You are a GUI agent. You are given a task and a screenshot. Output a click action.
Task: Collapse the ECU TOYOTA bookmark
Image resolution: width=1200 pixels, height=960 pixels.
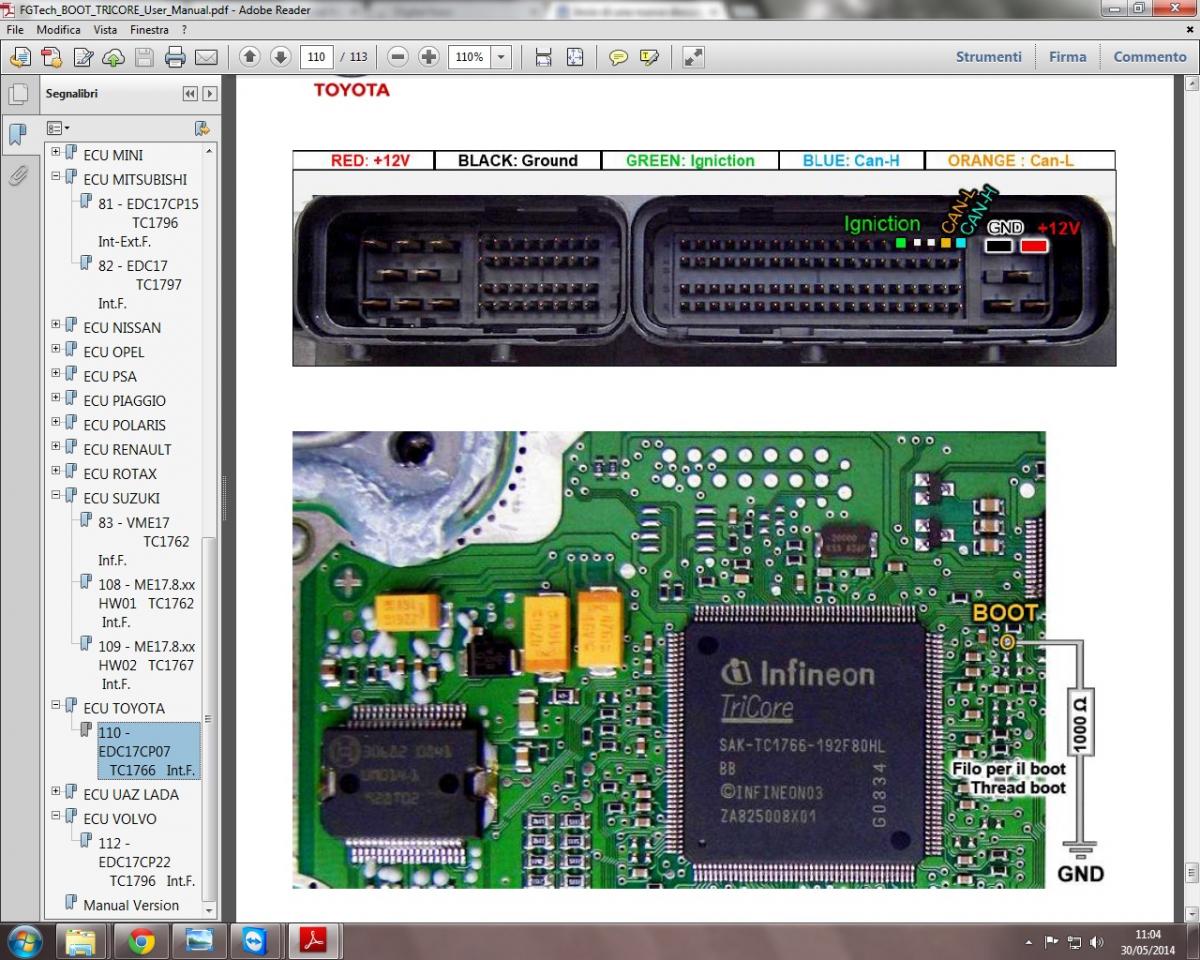(56, 707)
